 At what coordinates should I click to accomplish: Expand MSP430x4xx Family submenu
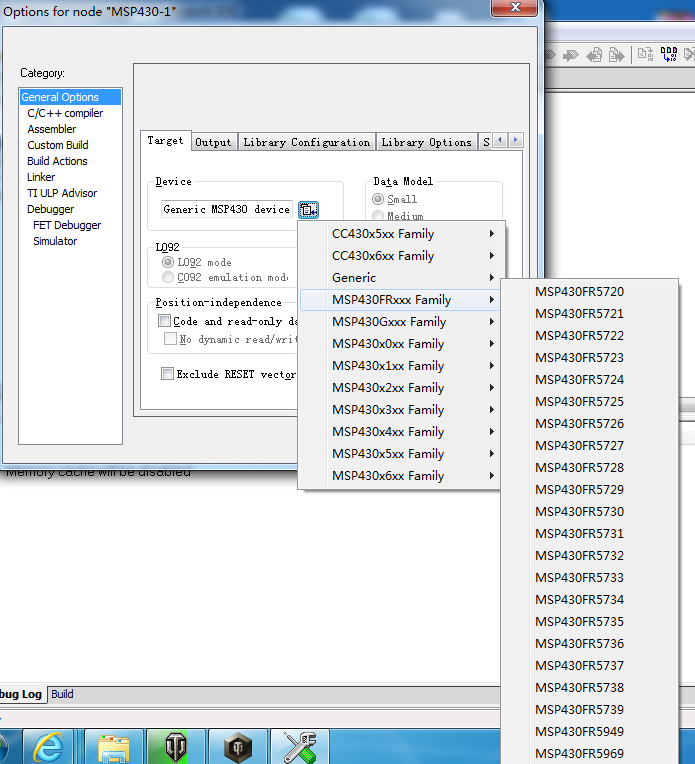[400, 432]
